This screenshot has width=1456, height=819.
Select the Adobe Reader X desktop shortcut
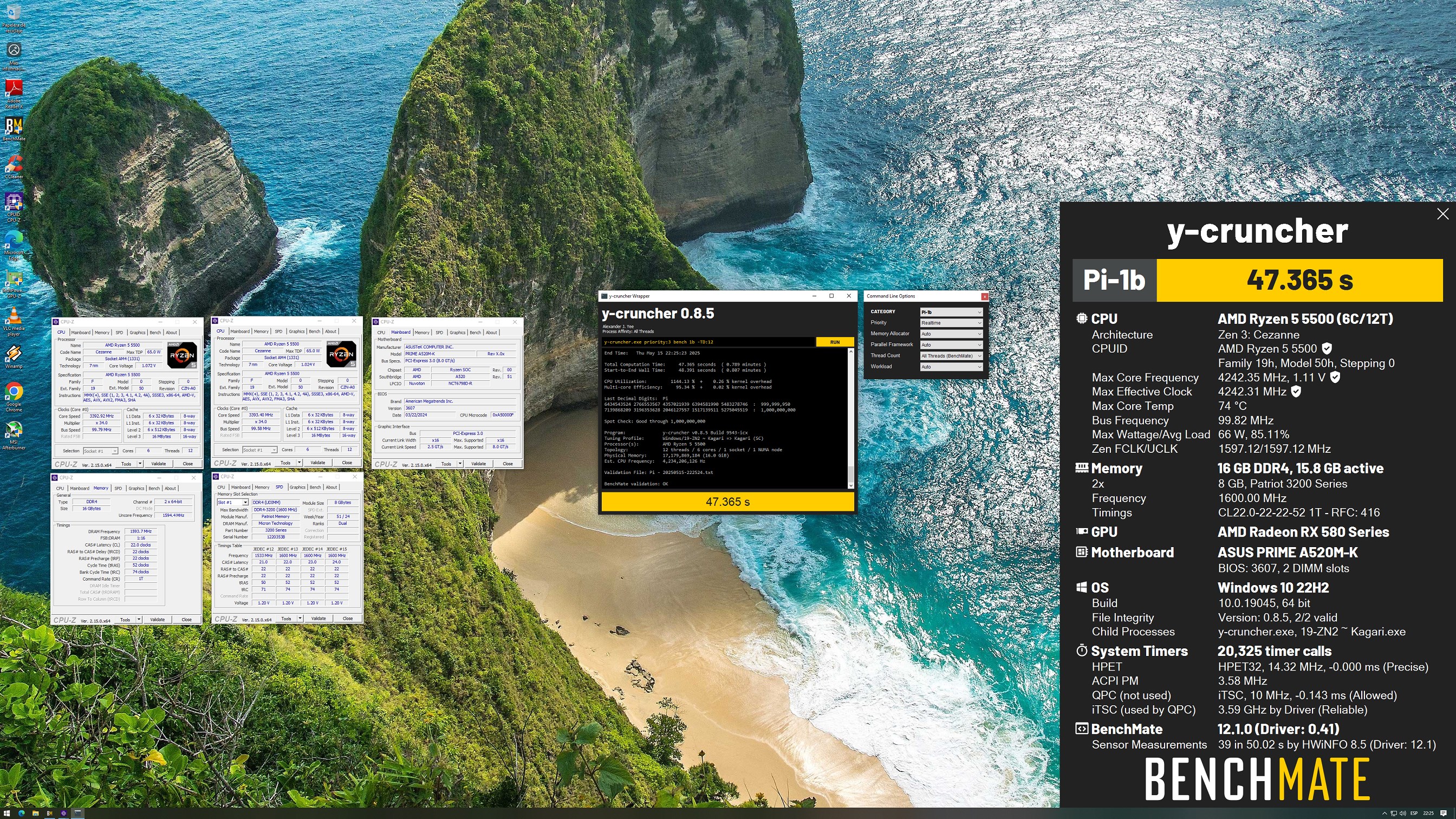pos(14,94)
